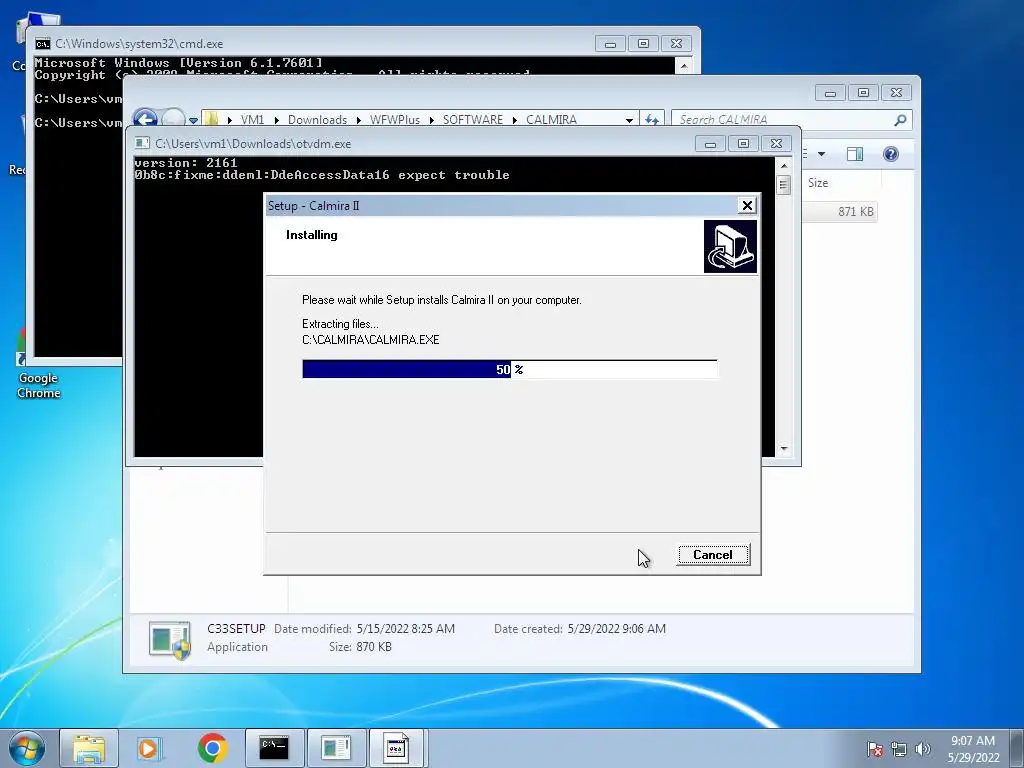Open the volume tray icon
The image size is (1024, 768).
coord(922,749)
